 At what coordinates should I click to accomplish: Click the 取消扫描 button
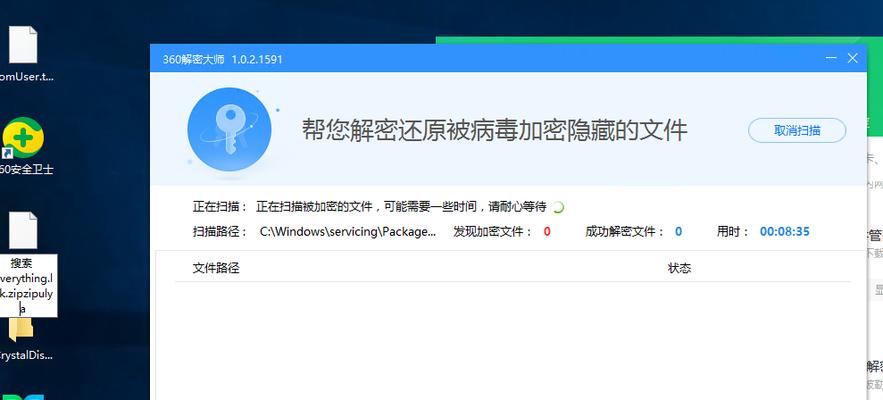click(x=797, y=131)
